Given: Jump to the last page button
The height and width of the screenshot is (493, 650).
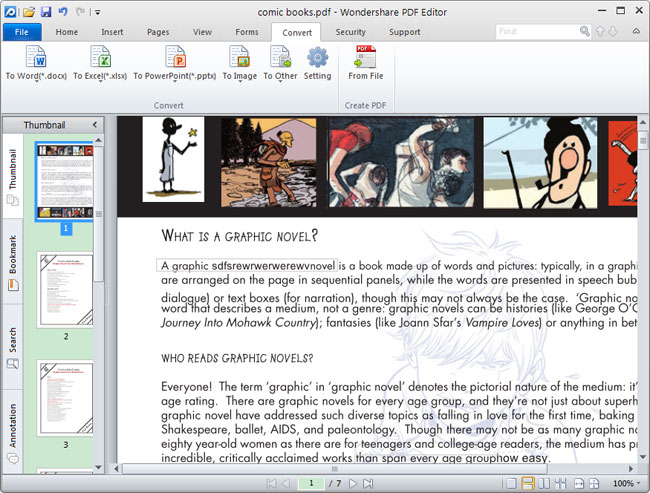Looking at the screenshot, I should coord(368,483).
